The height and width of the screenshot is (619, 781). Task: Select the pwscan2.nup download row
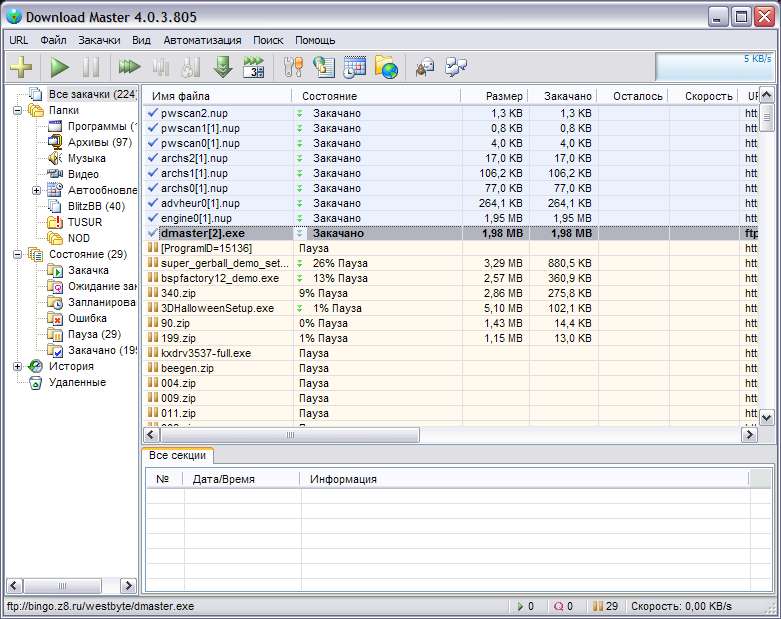[451, 114]
